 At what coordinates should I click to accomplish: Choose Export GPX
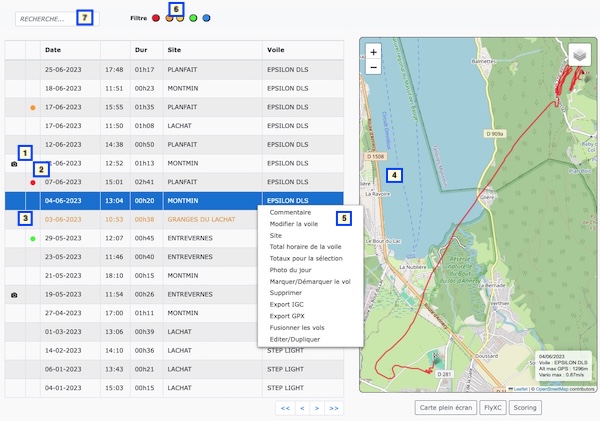click(x=287, y=316)
